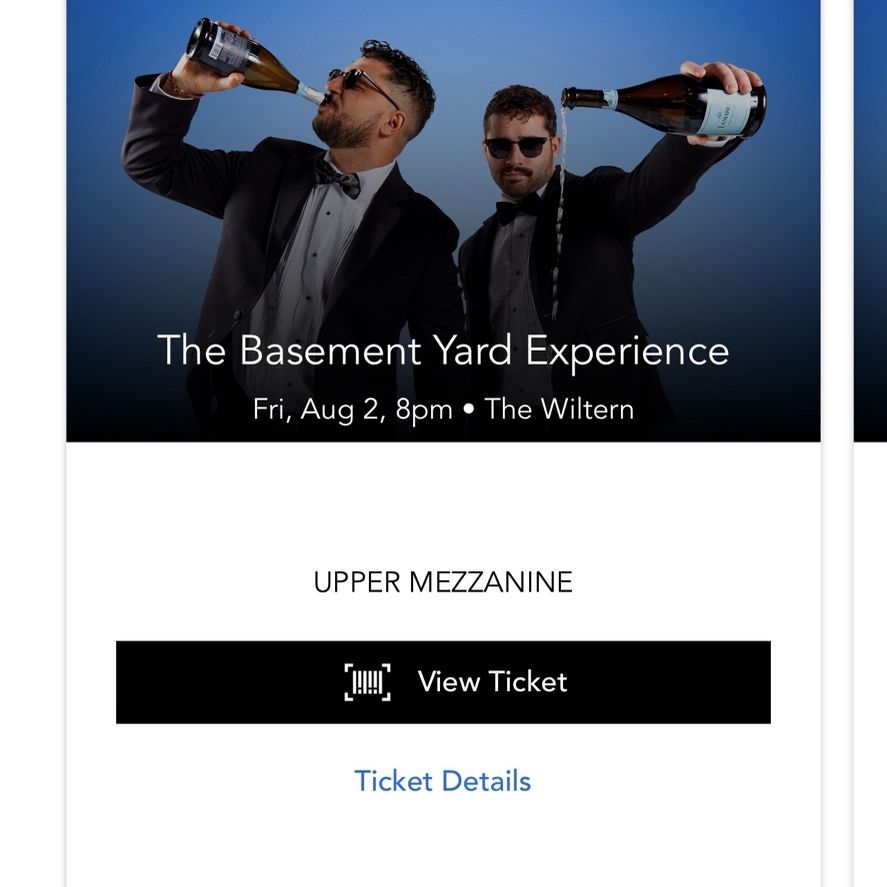Select the event title The Basement Yard Experience
Screen dimensions: 887x887
444,351
